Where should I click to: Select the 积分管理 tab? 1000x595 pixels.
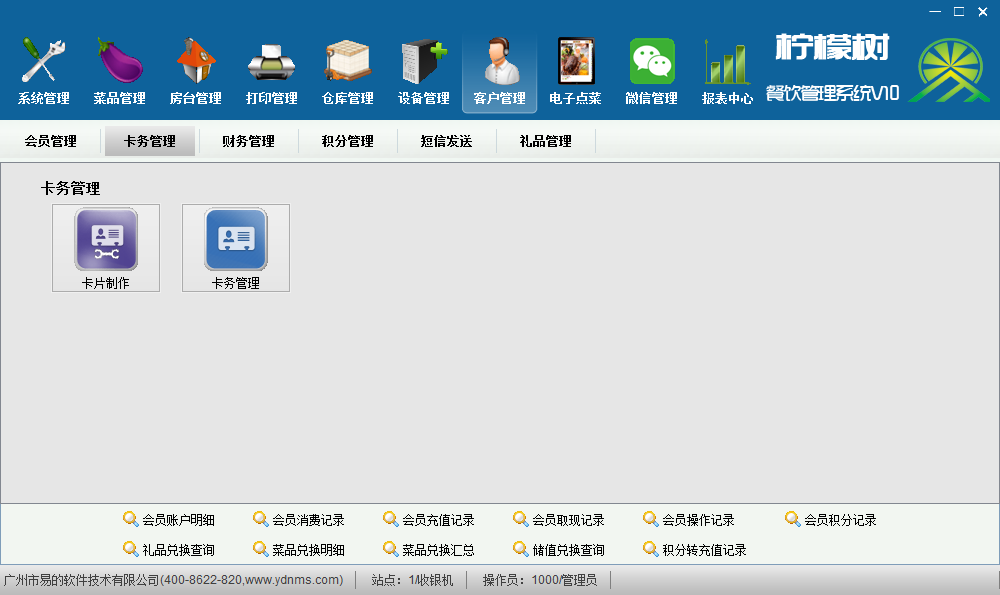[x=347, y=142]
